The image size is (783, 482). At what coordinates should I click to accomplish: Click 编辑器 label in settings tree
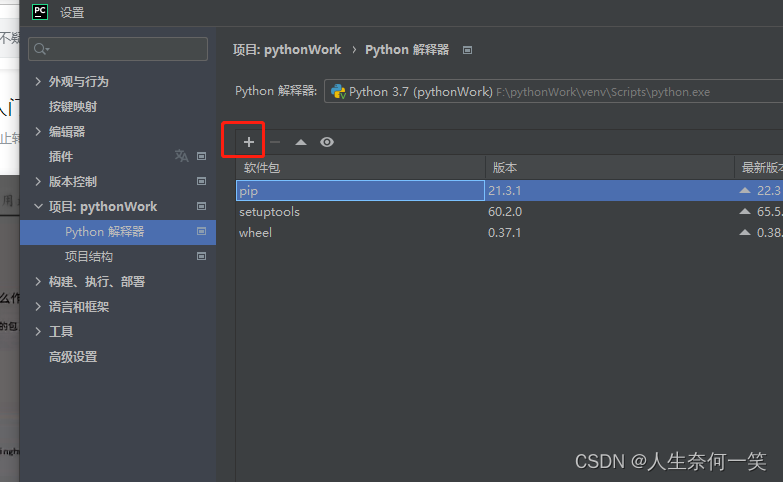67,131
